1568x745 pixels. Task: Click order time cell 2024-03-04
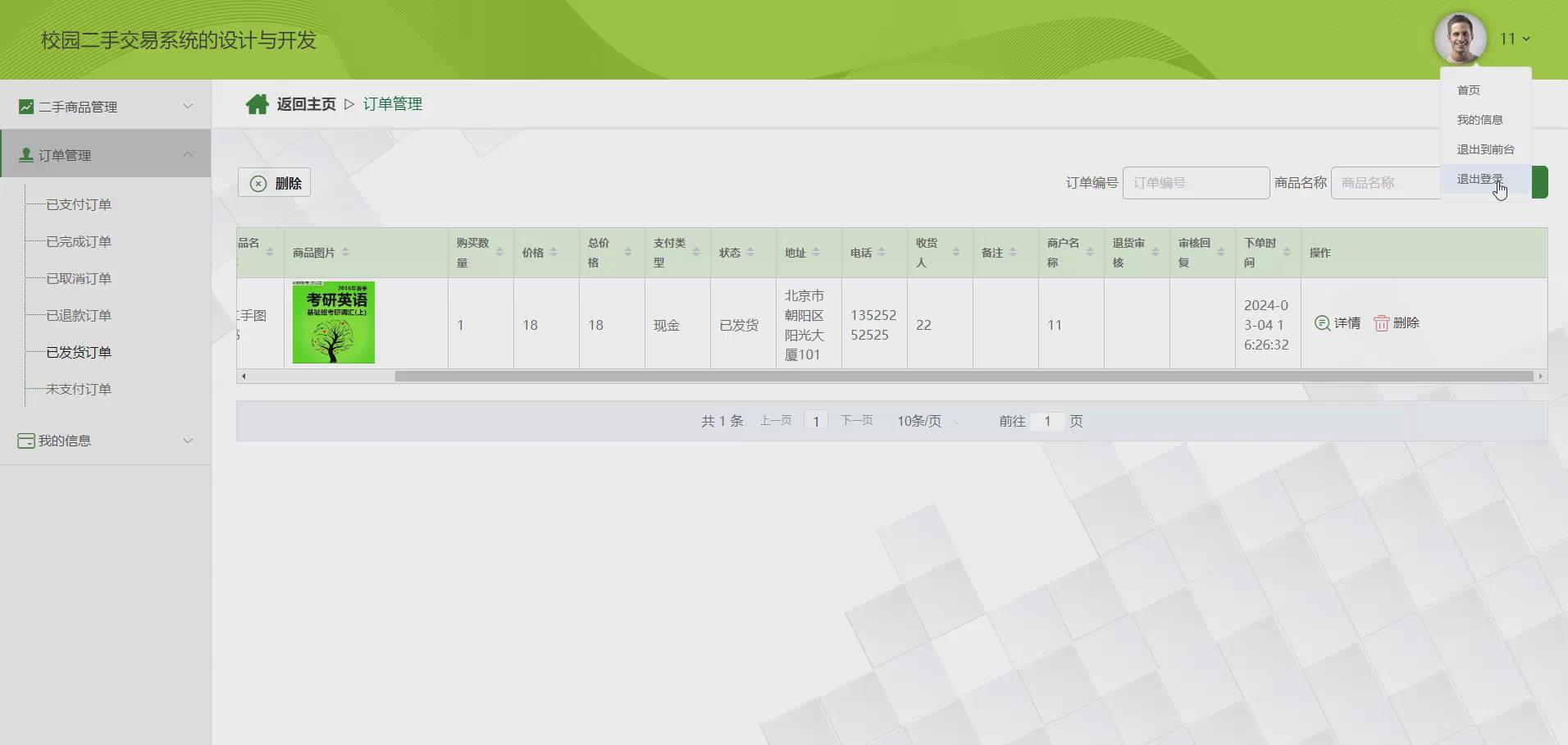pos(1266,325)
